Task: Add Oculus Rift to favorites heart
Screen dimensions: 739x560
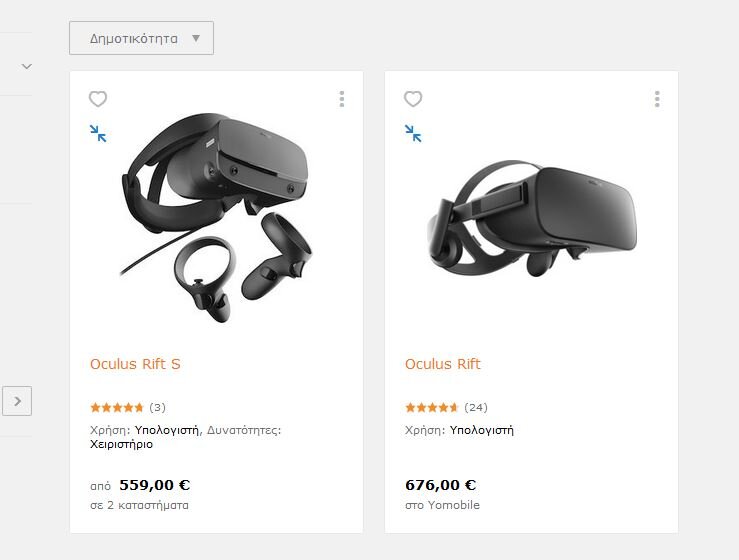Action: tap(413, 99)
